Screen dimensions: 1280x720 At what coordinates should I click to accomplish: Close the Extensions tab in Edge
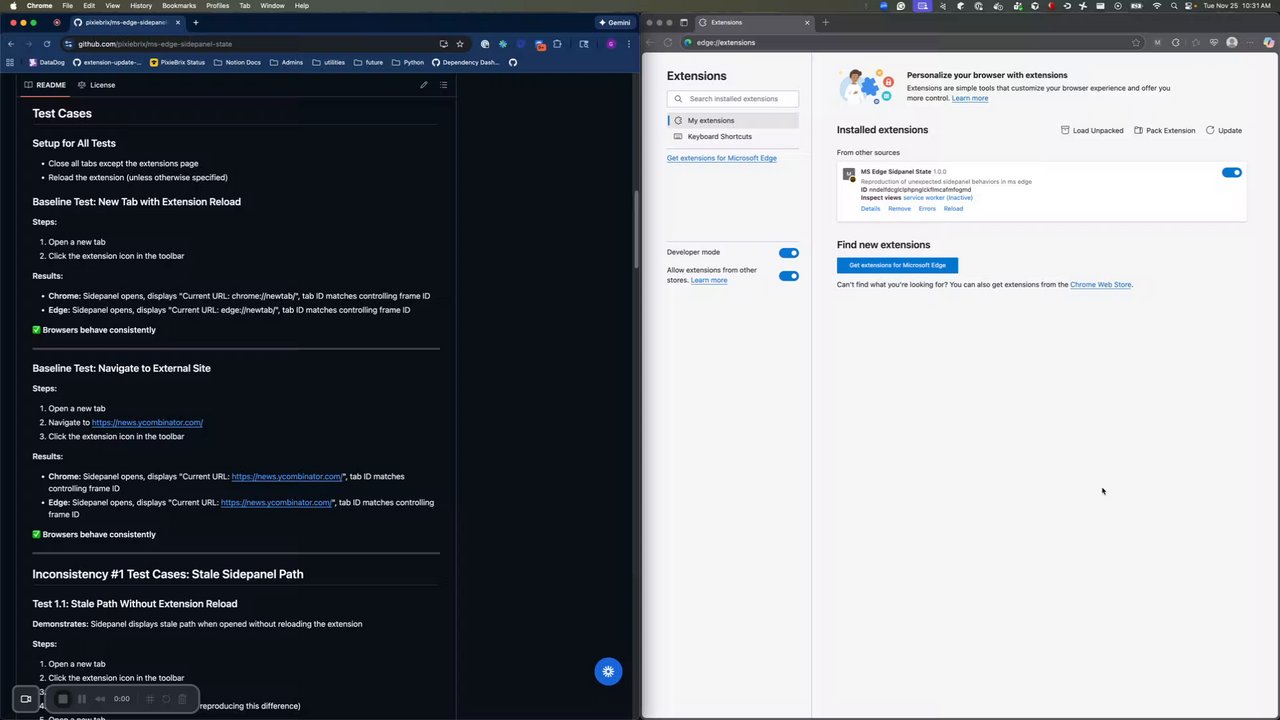(x=807, y=22)
